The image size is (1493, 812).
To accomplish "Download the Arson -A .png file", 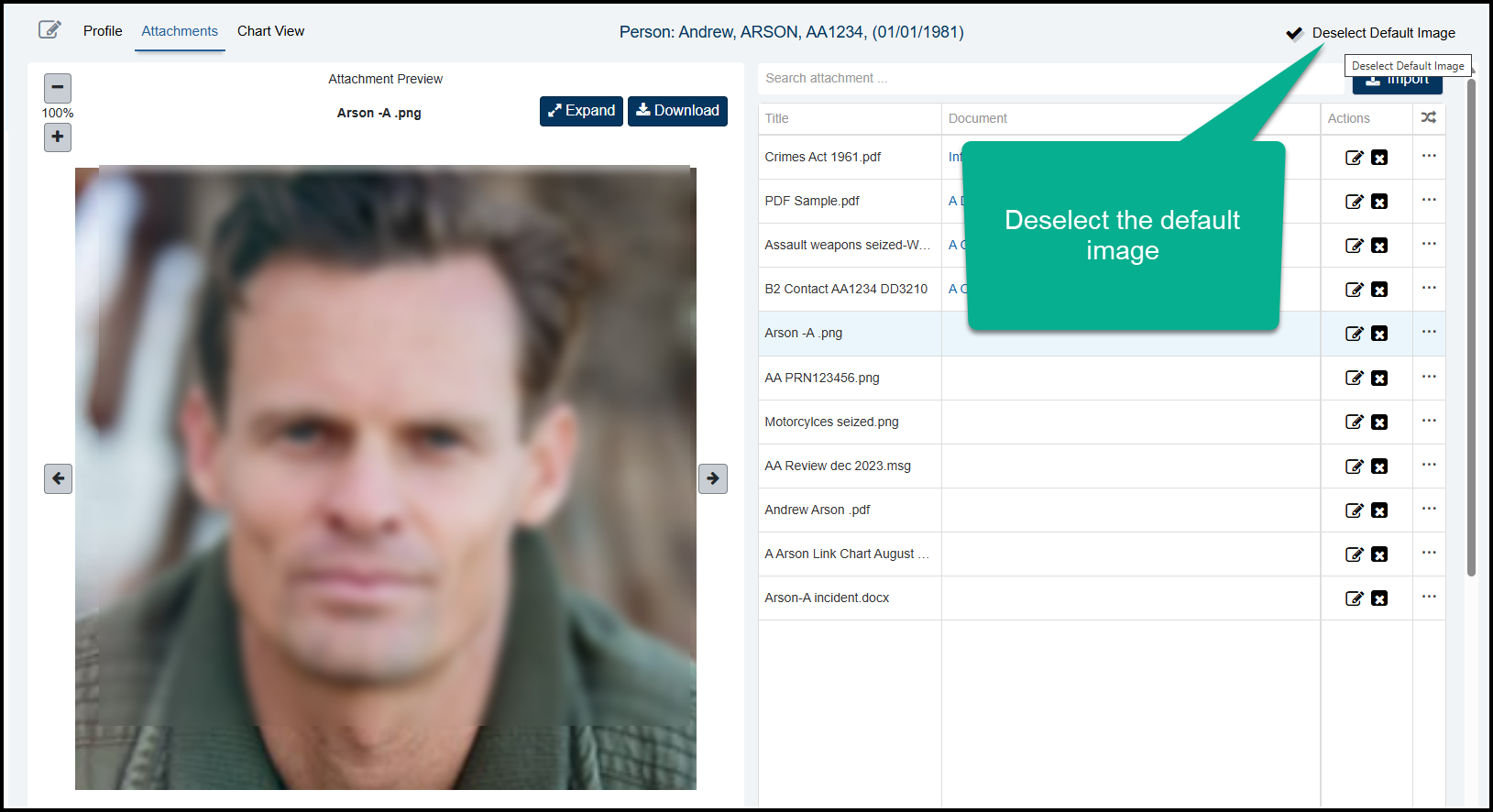I will 677,111.
